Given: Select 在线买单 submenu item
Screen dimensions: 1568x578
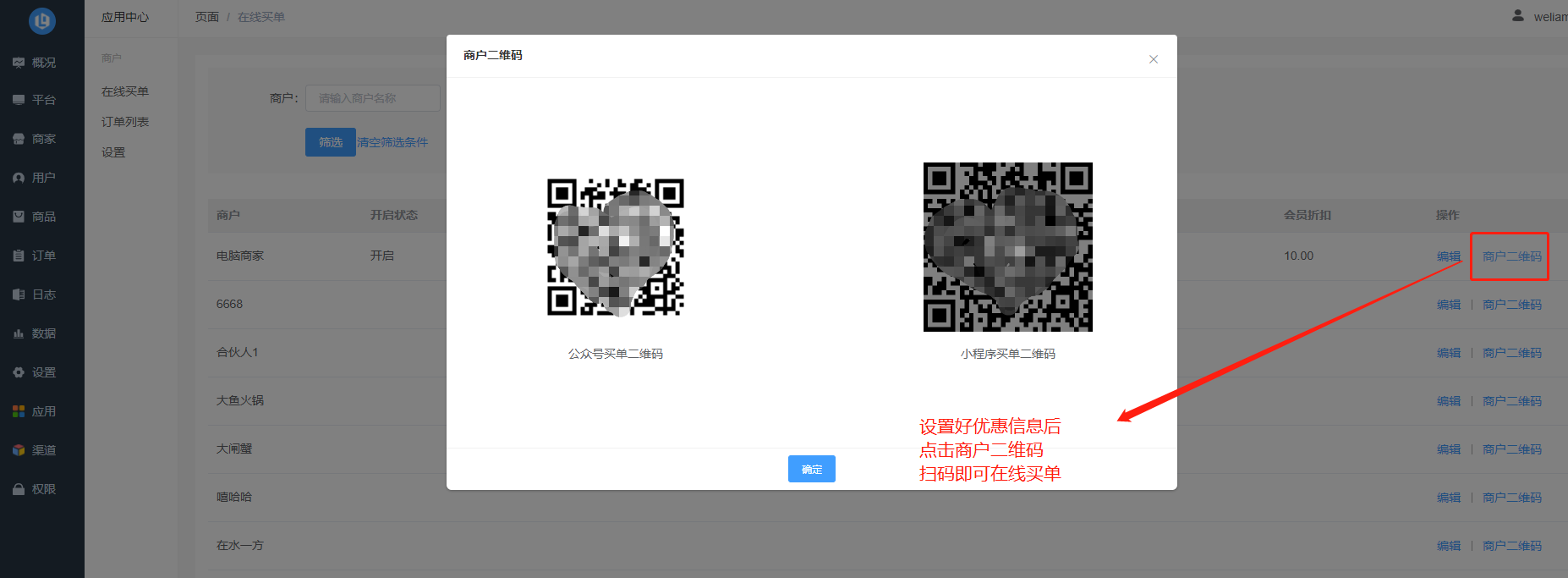Looking at the screenshot, I should click(x=125, y=91).
